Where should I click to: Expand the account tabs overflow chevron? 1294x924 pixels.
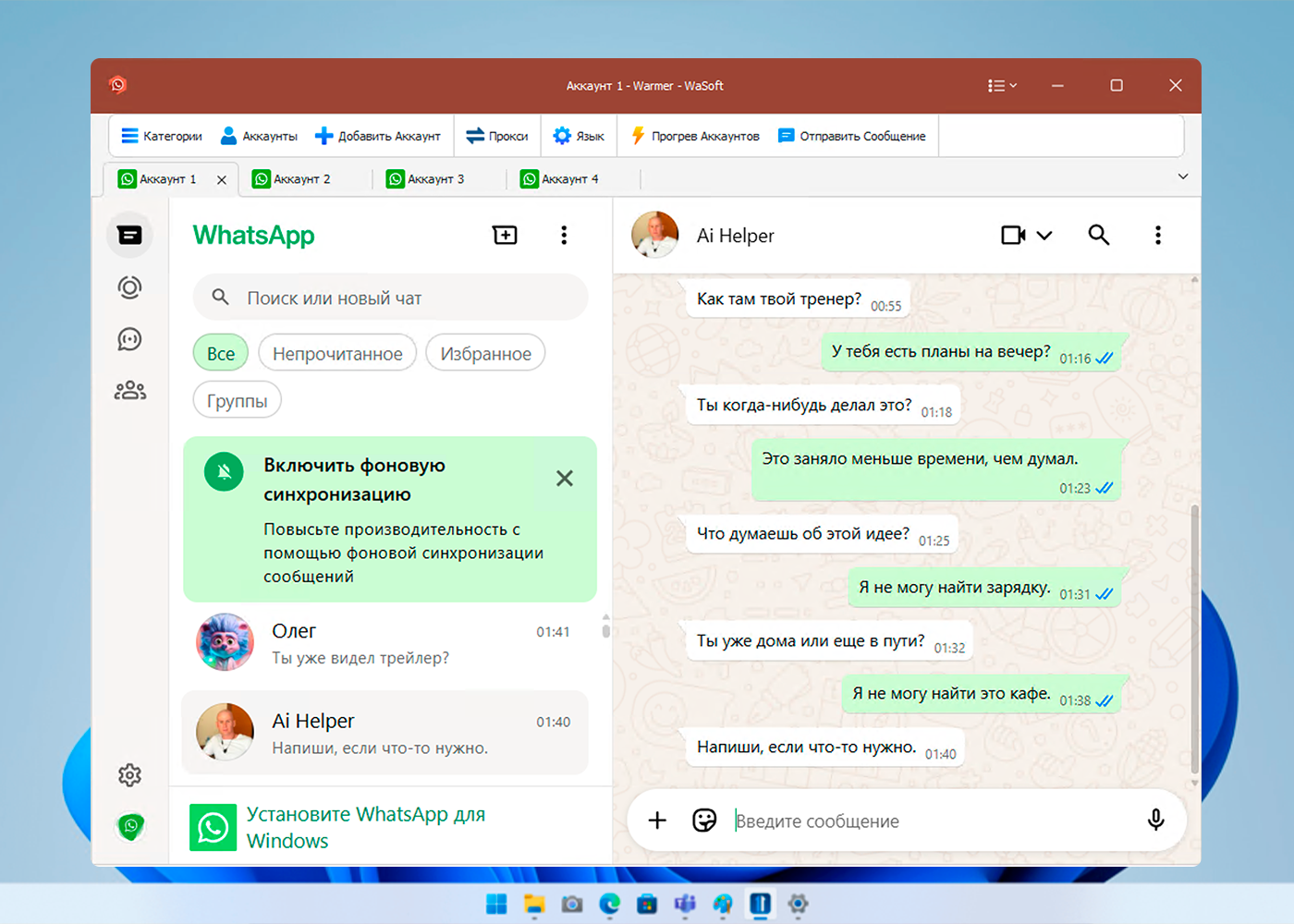[x=1182, y=176]
